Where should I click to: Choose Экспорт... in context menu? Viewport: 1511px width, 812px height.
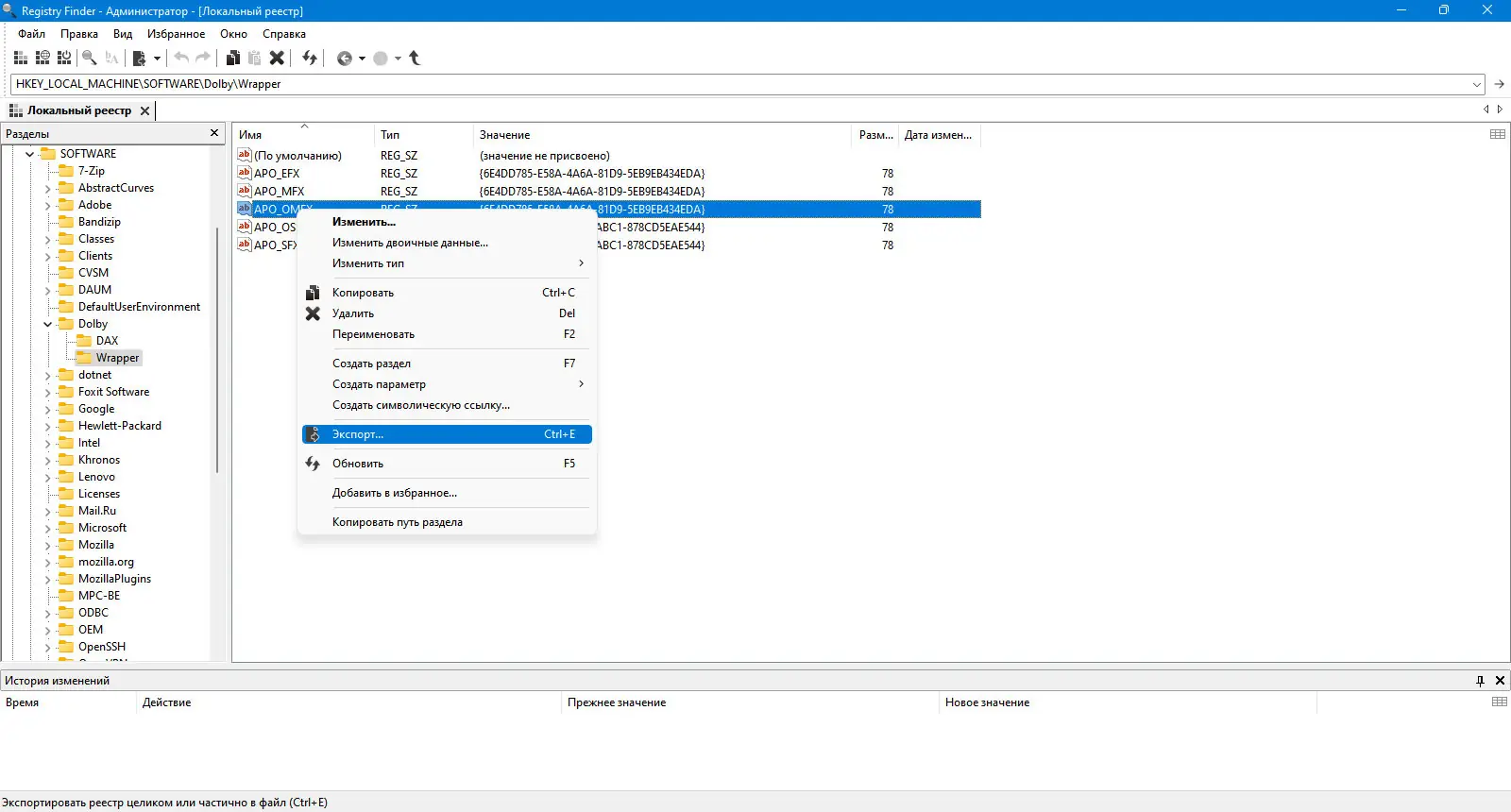point(447,434)
